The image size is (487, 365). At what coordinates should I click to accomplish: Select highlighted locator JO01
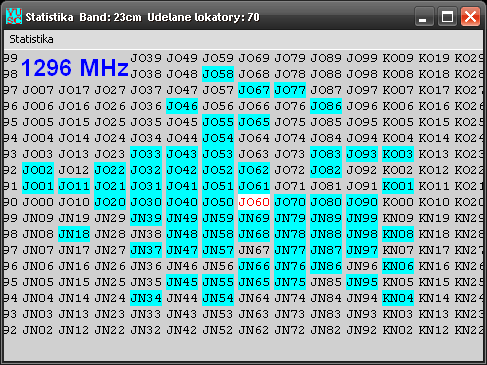pos(38,186)
